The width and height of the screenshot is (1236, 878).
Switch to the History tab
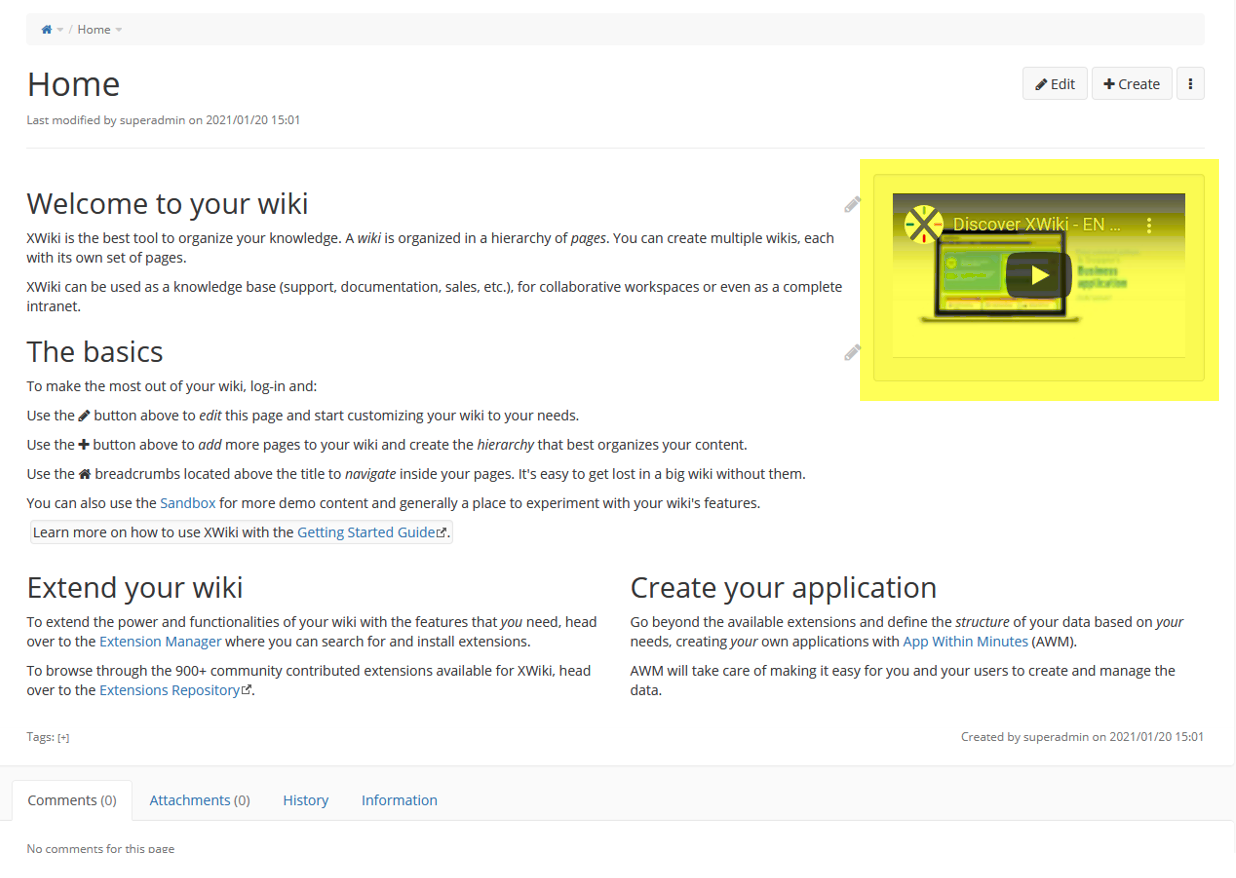(306, 800)
